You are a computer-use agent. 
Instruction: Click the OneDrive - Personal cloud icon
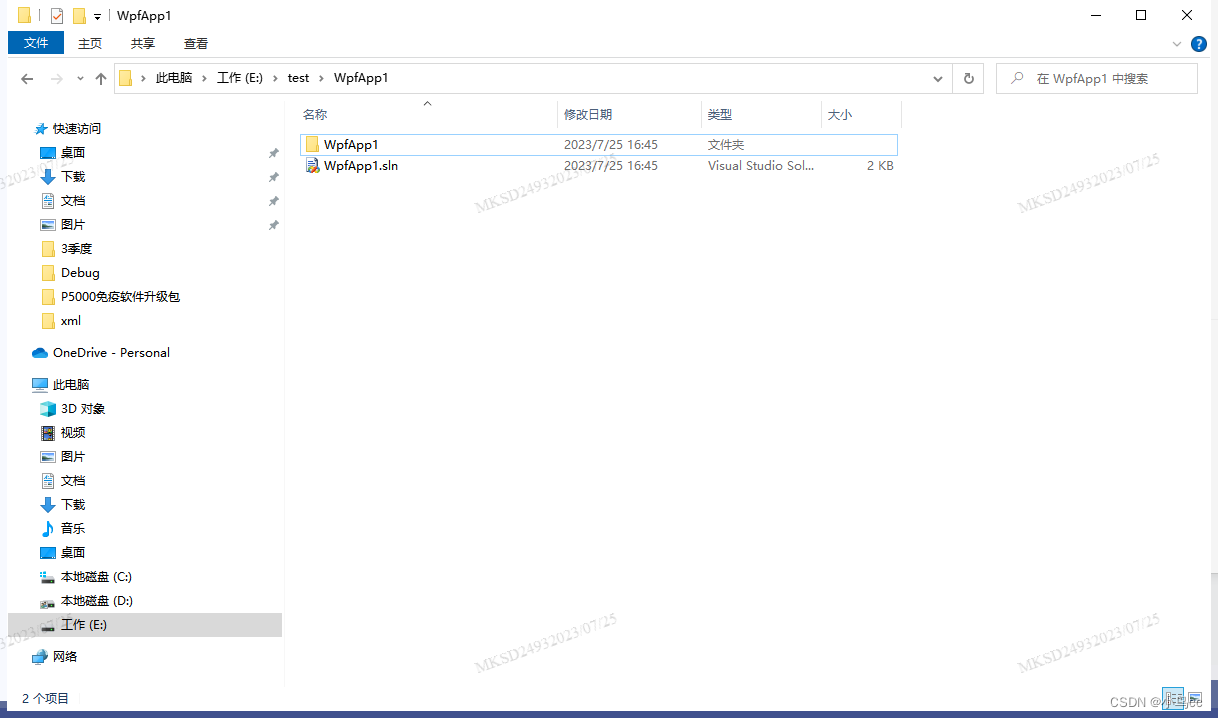coord(38,352)
